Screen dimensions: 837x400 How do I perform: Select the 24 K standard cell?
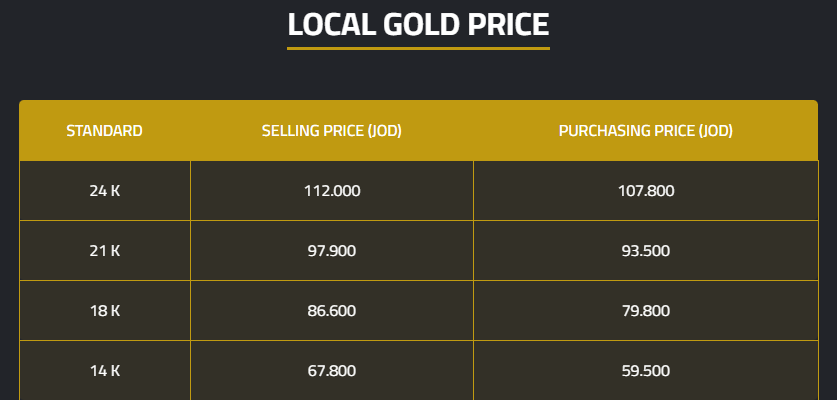pyautogui.click(x=104, y=191)
